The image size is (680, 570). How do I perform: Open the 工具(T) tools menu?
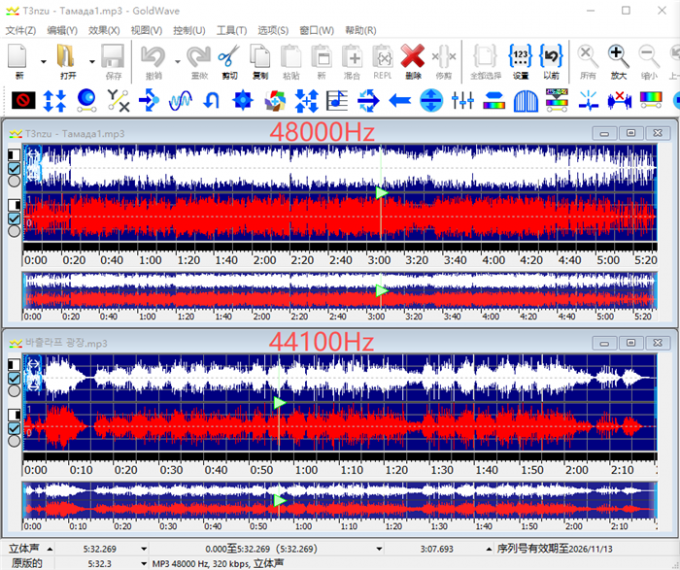click(x=232, y=30)
